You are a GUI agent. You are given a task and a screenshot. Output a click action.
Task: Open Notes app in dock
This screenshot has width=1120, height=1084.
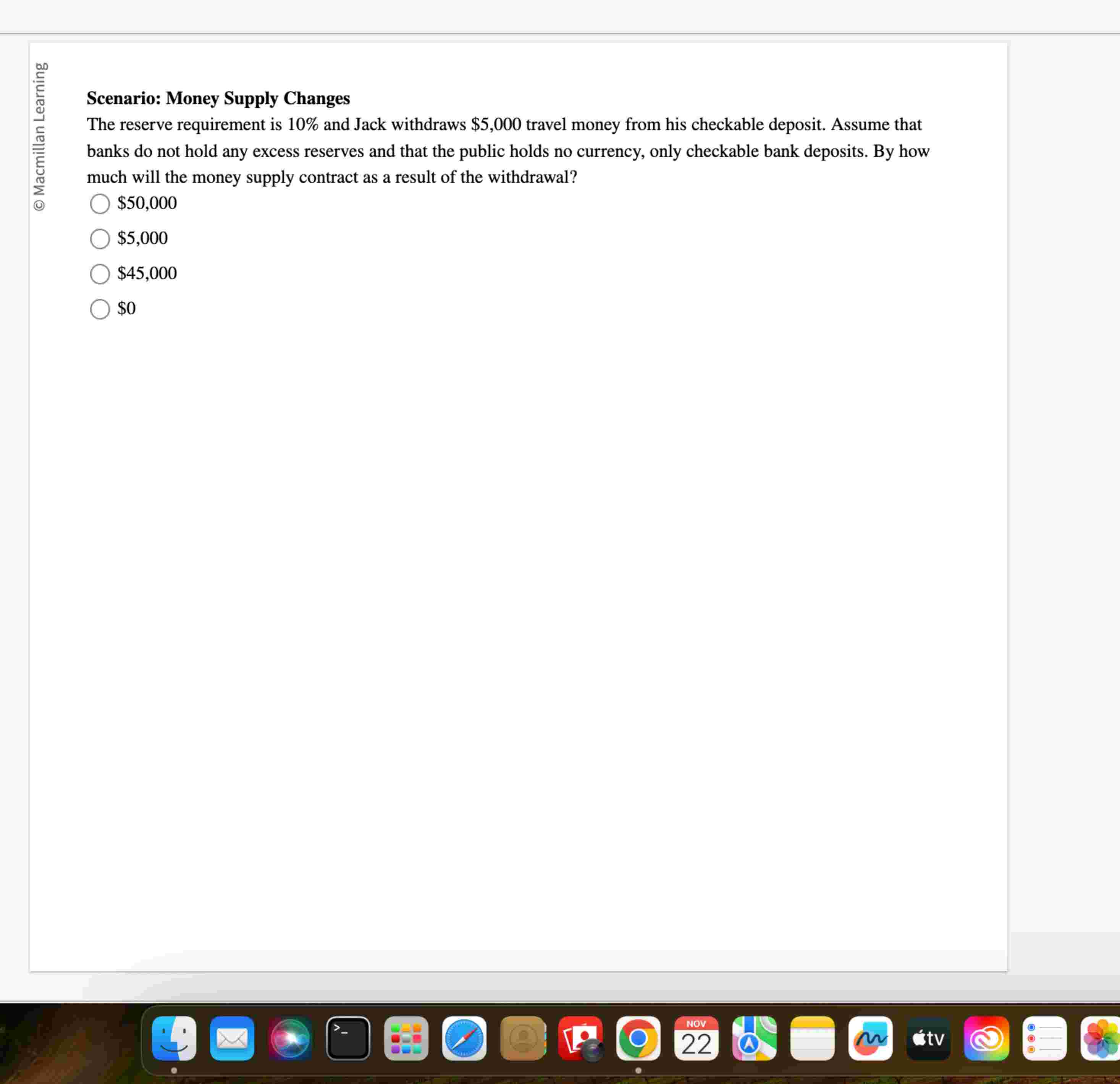click(812, 1038)
